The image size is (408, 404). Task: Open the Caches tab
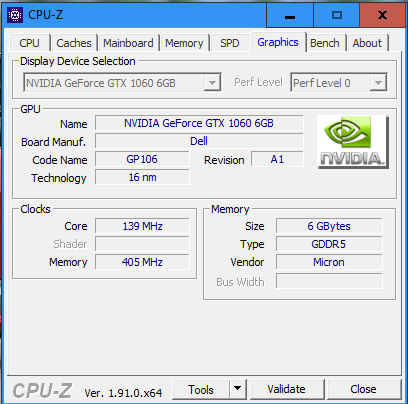[x=74, y=43]
